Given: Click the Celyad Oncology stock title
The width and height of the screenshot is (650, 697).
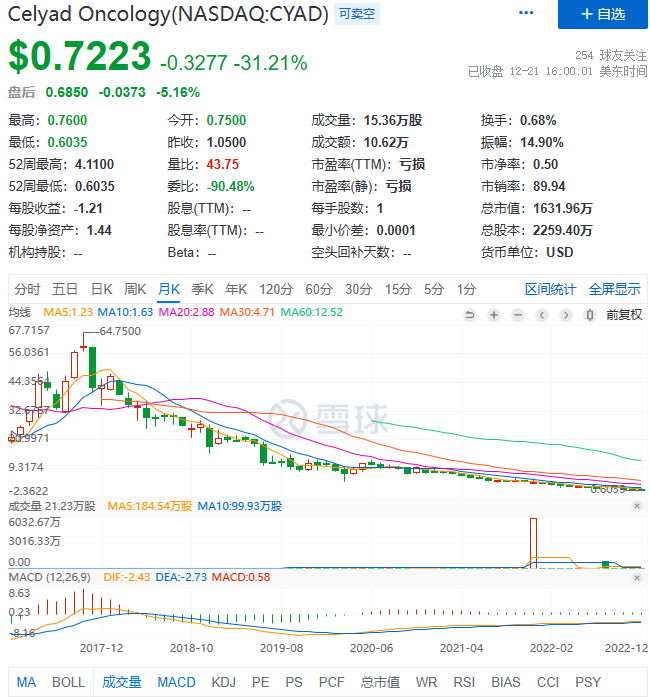Looking at the screenshot, I should pyautogui.click(x=168, y=14).
